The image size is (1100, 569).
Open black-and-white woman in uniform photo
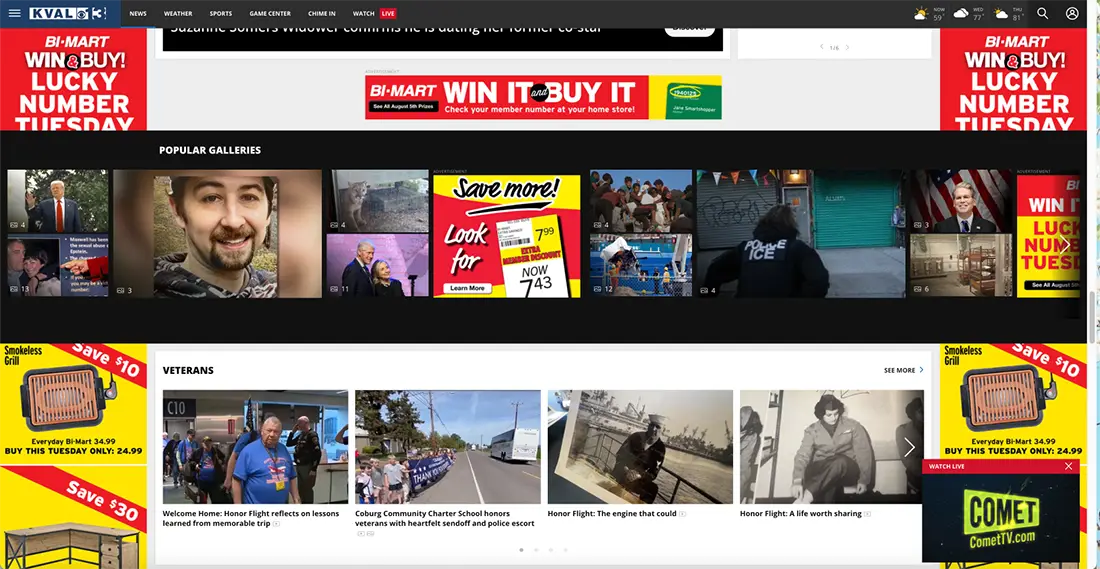[832, 447]
